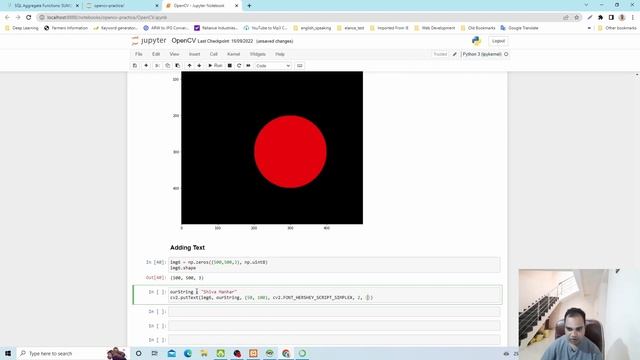Open File Explorer from the taskbar

(204, 353)
